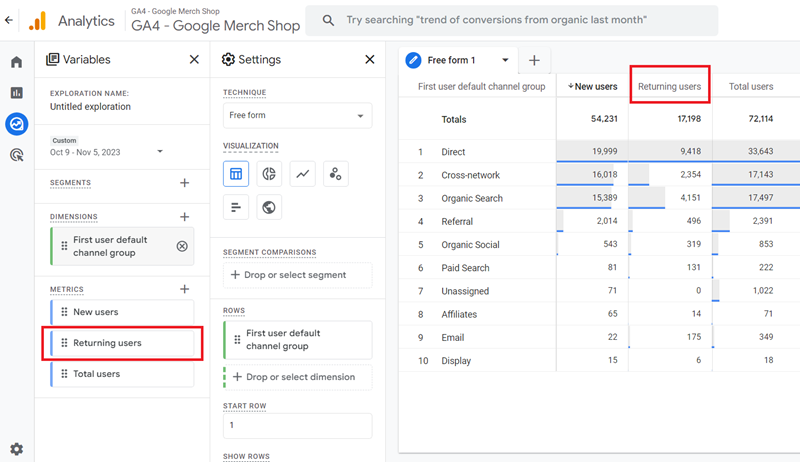
Task: Close the Settings panel
Action: (370, 60)
